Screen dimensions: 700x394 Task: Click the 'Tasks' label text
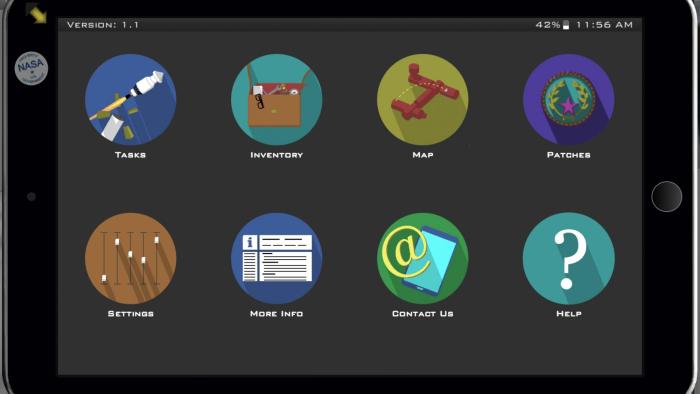tap(130, 155)
